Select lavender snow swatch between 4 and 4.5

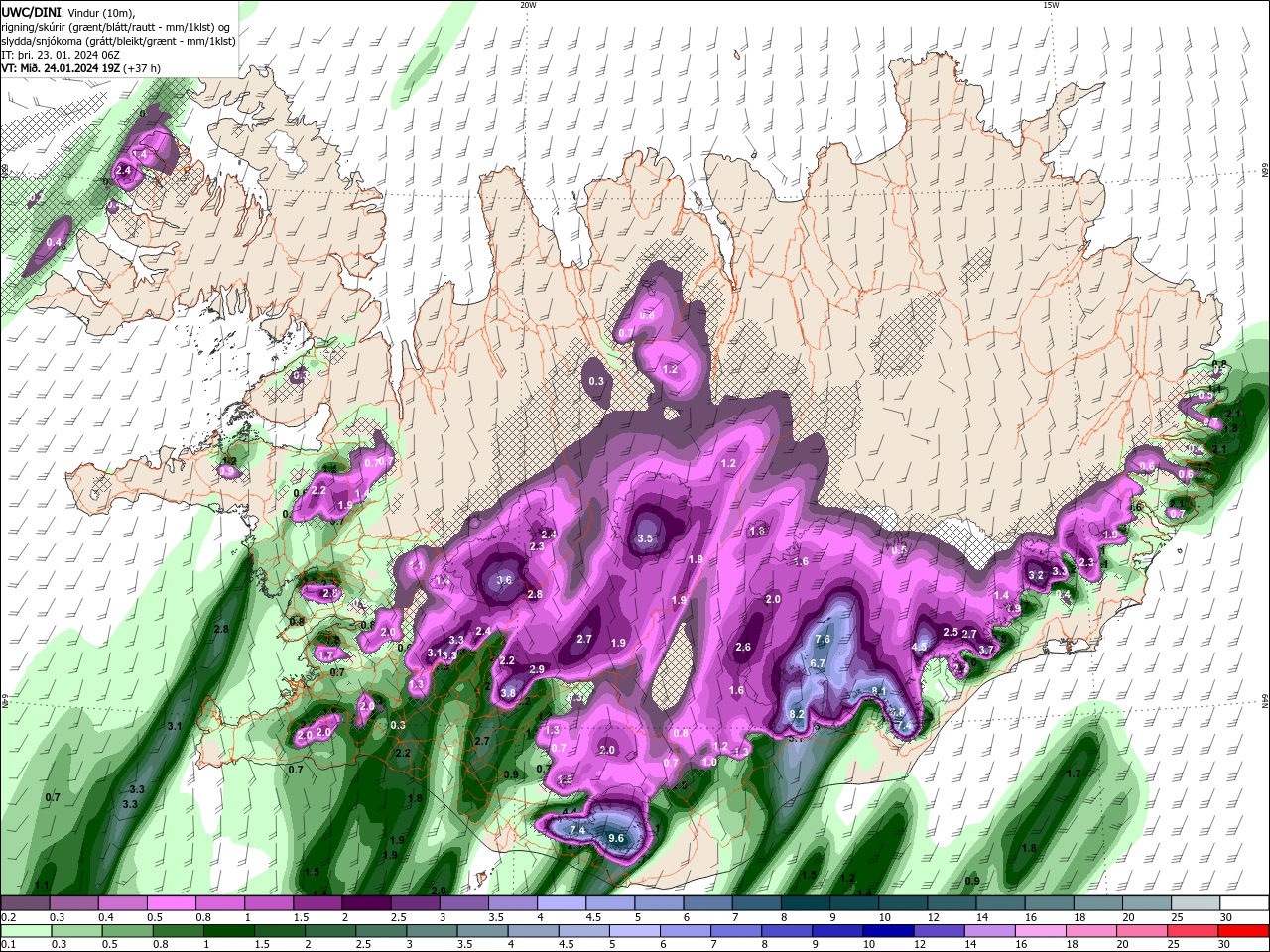point(562,903)
